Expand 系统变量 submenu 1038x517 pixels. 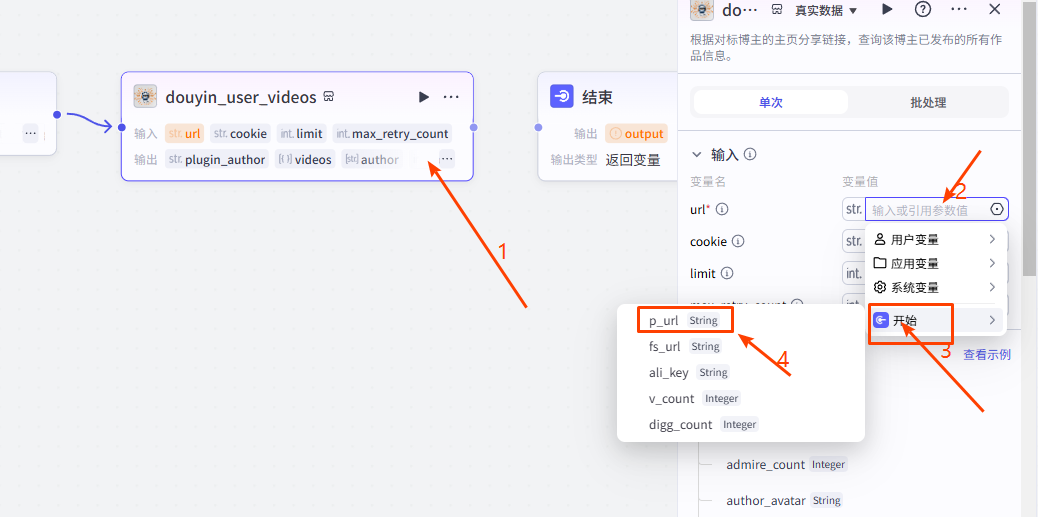pyautogui.click(x=936, y=287)
